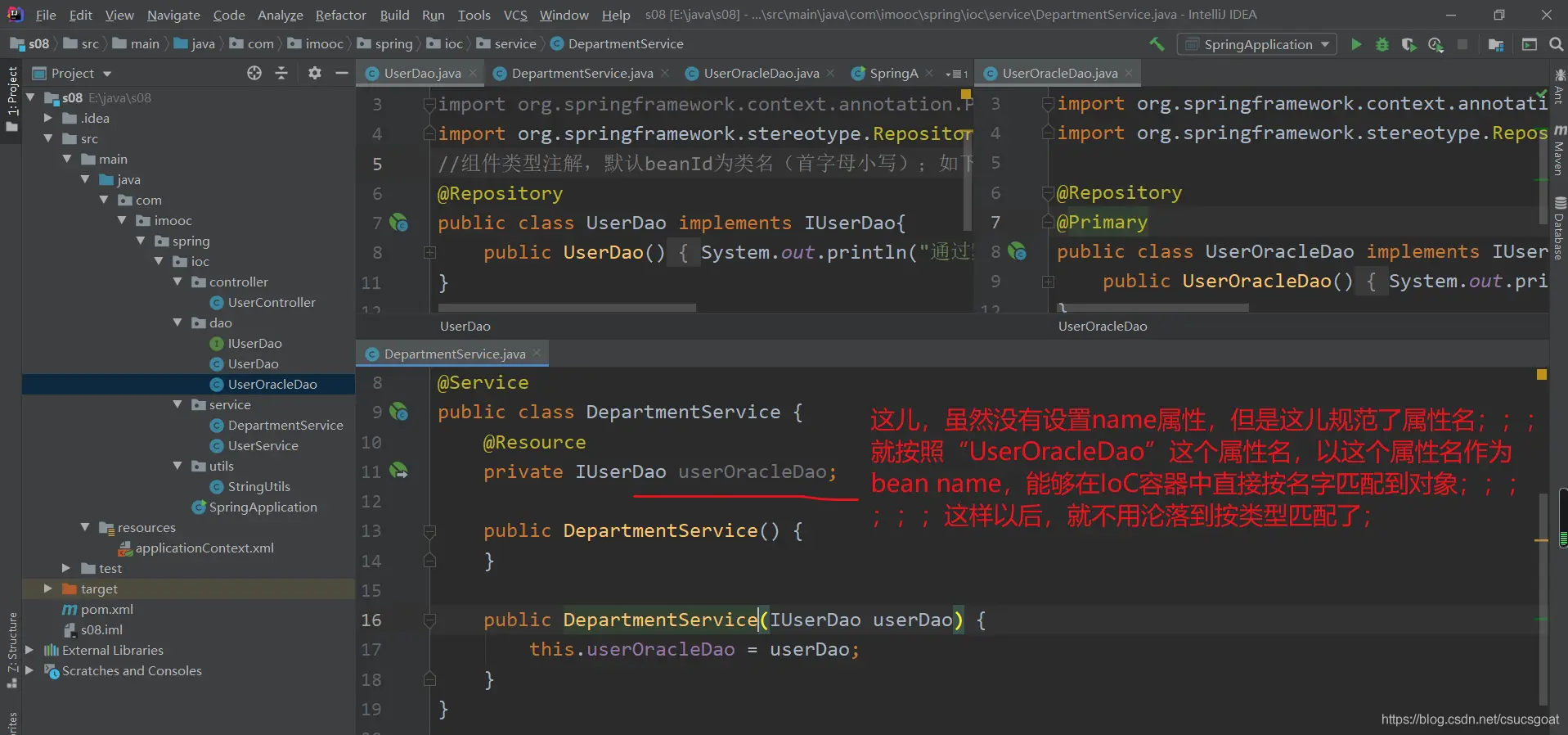1568x735 pixels.
Task: Toggle the Database tool window
Action: [x=1559, y=229]
